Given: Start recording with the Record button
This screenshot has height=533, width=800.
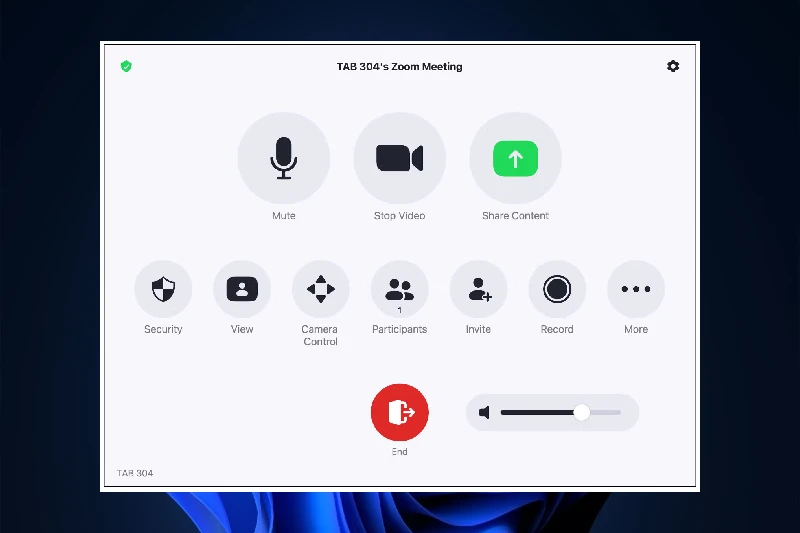Looking at the screenshot, I should [x=557, y=289].
